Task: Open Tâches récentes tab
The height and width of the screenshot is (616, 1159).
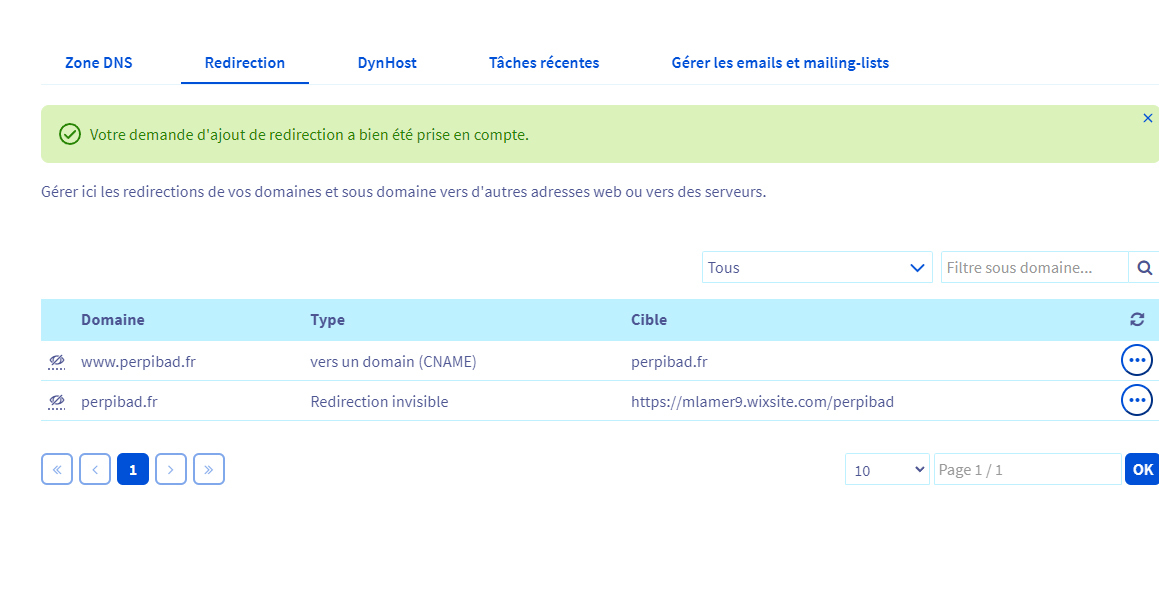Action: [x=544, y=63]
